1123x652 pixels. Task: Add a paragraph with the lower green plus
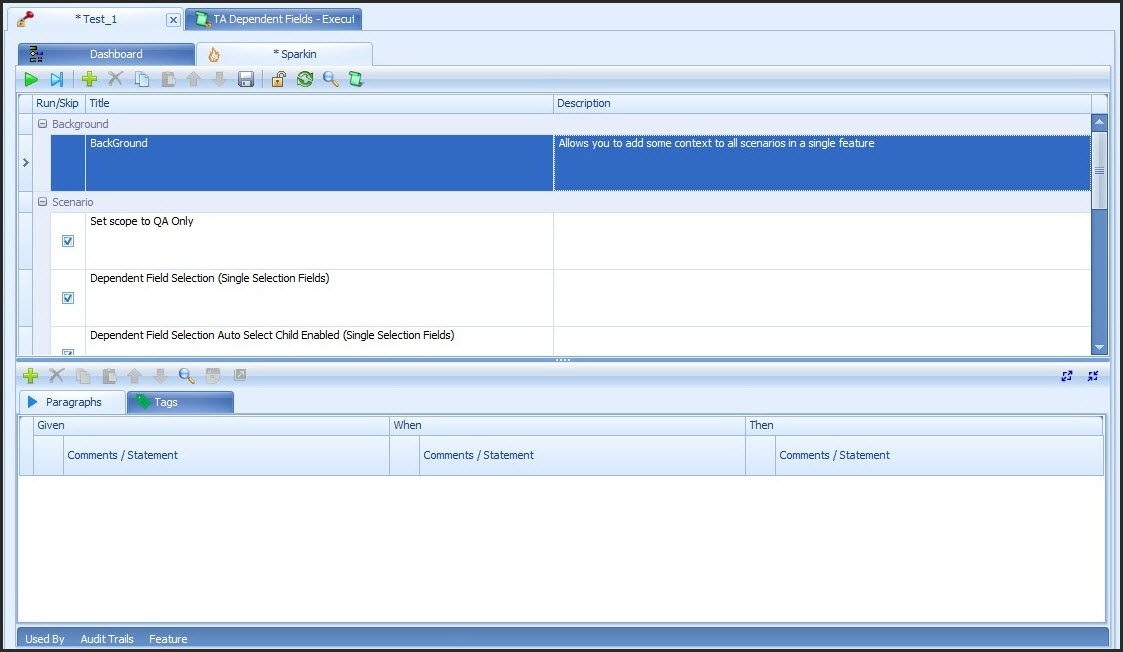[30, 375]
